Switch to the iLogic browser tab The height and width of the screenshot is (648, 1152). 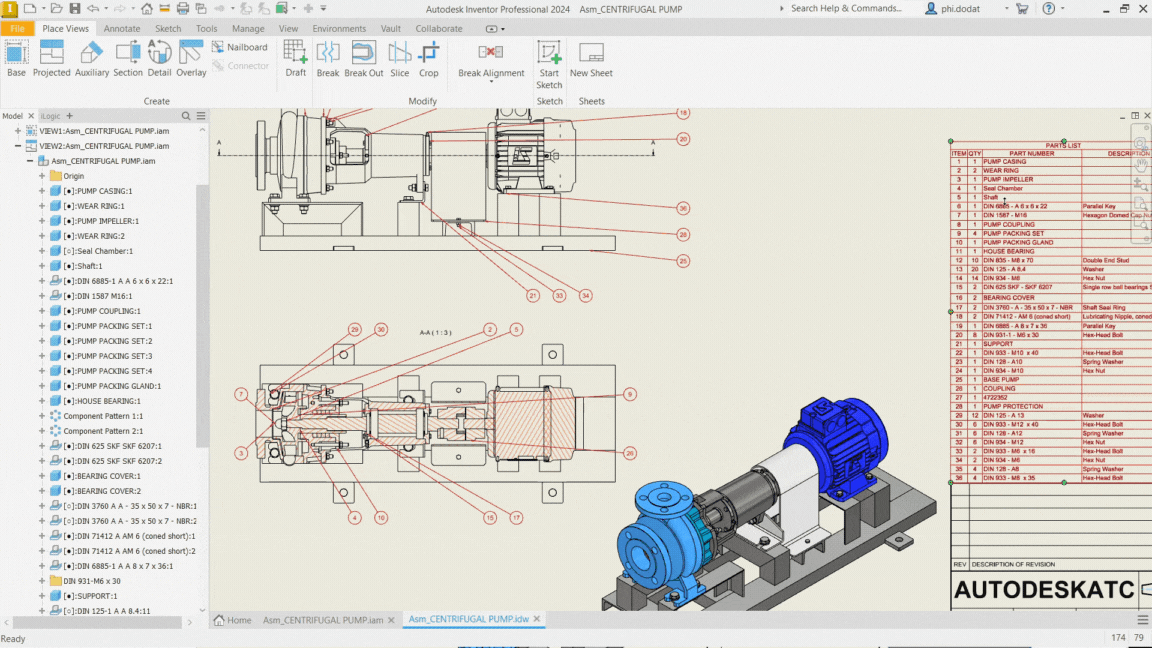(50, 116)
